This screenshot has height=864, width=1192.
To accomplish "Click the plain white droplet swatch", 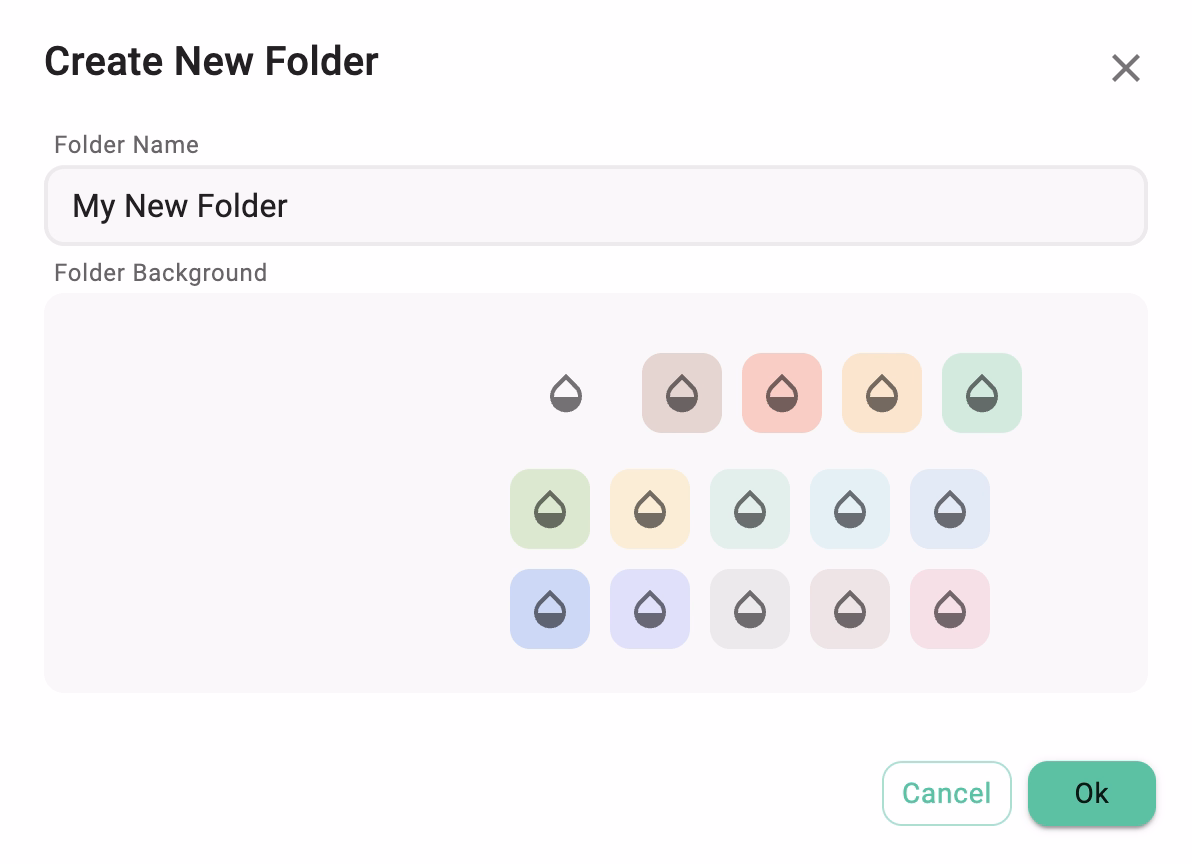I will [566, 393].
